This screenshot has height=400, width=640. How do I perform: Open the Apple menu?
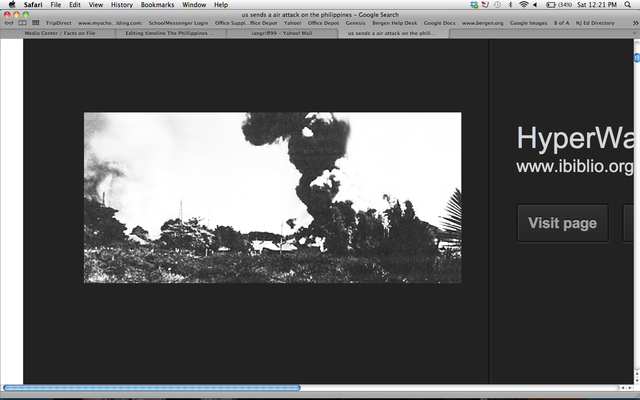point(12,4)
